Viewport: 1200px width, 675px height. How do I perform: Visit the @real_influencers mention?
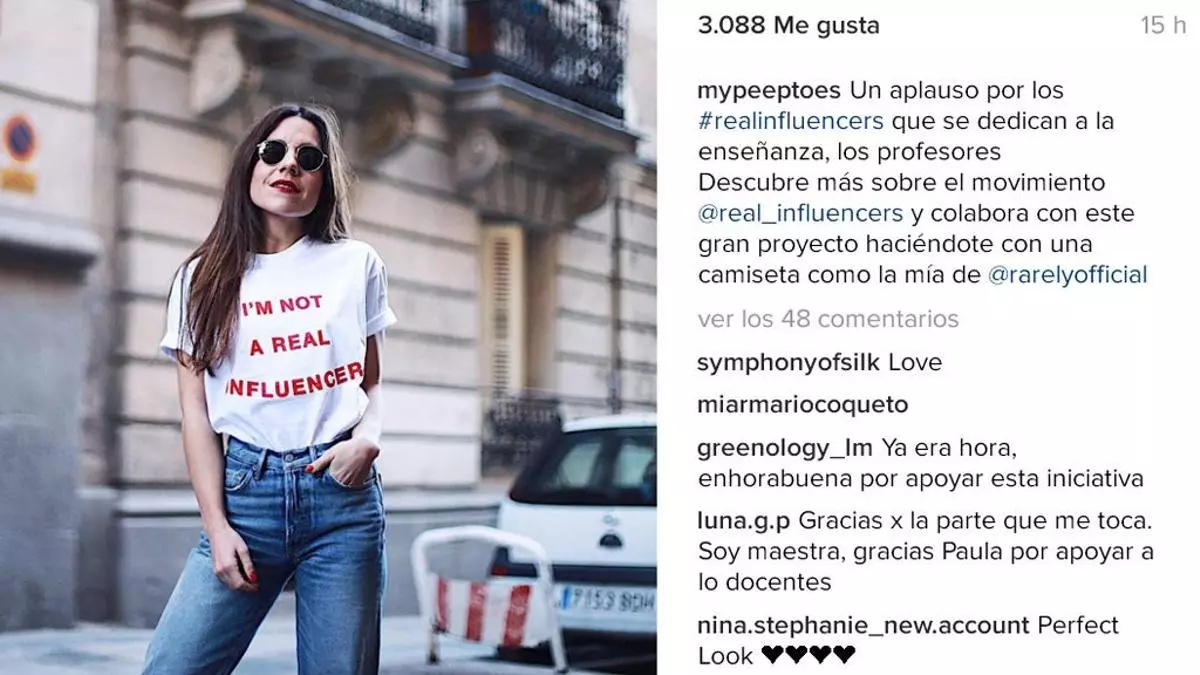coord(800,214)
